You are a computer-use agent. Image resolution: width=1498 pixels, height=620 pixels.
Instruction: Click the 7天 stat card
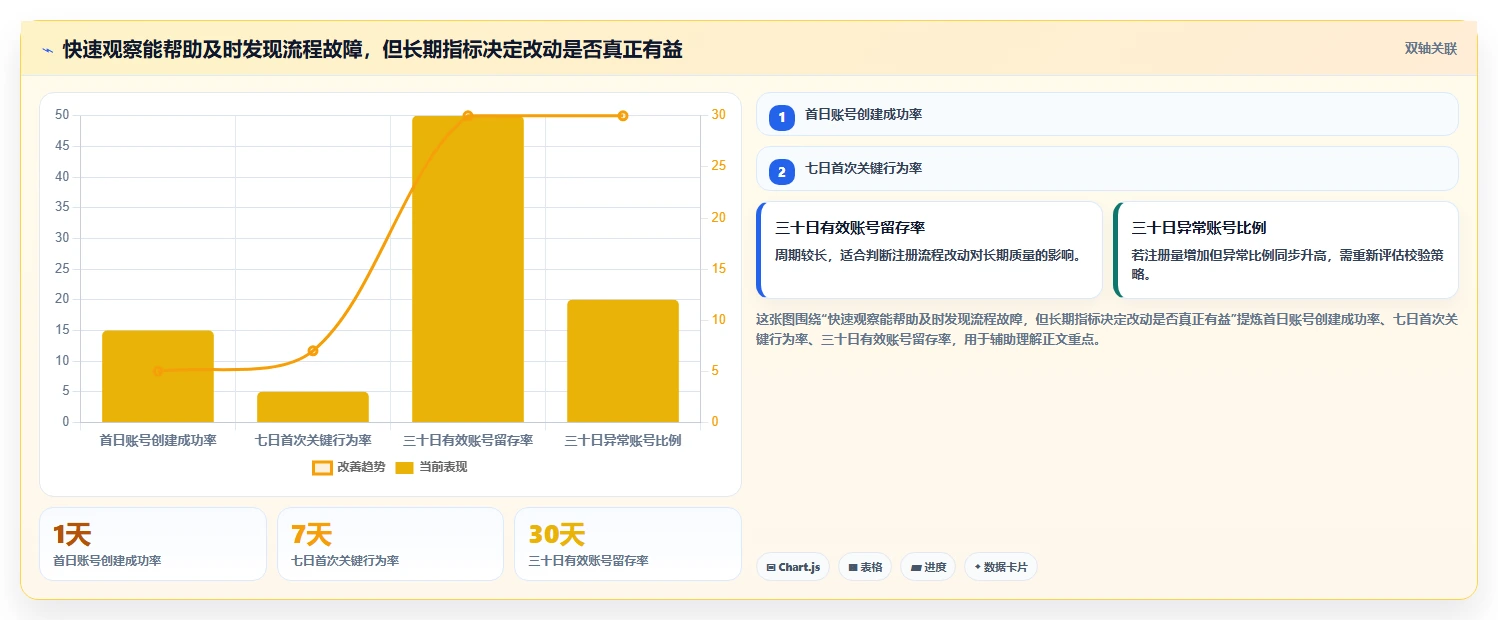390,544
